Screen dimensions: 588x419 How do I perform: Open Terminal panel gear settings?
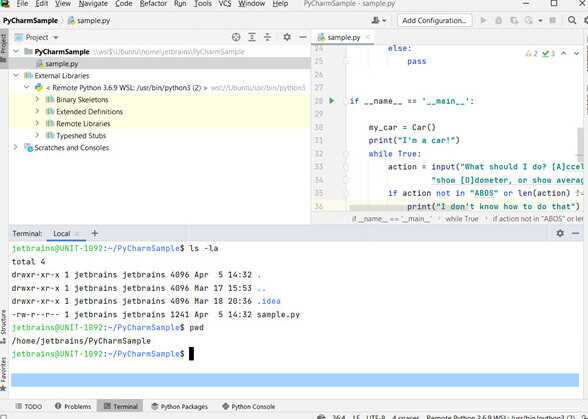[560, 233]
